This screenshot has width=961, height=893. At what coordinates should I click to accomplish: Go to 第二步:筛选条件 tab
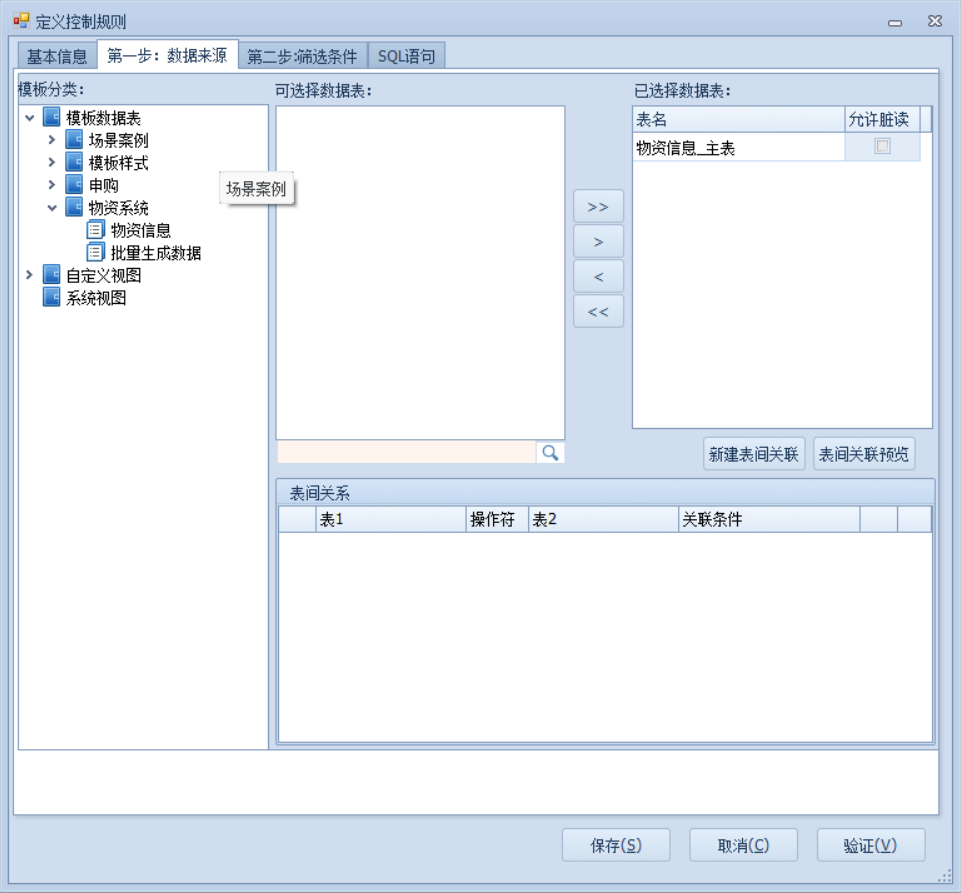click(x=302, y=56)
